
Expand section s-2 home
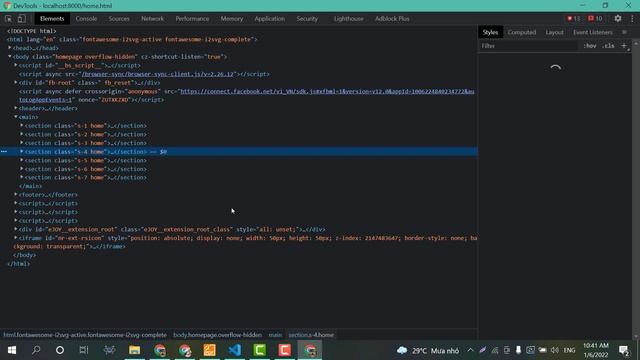22,134
